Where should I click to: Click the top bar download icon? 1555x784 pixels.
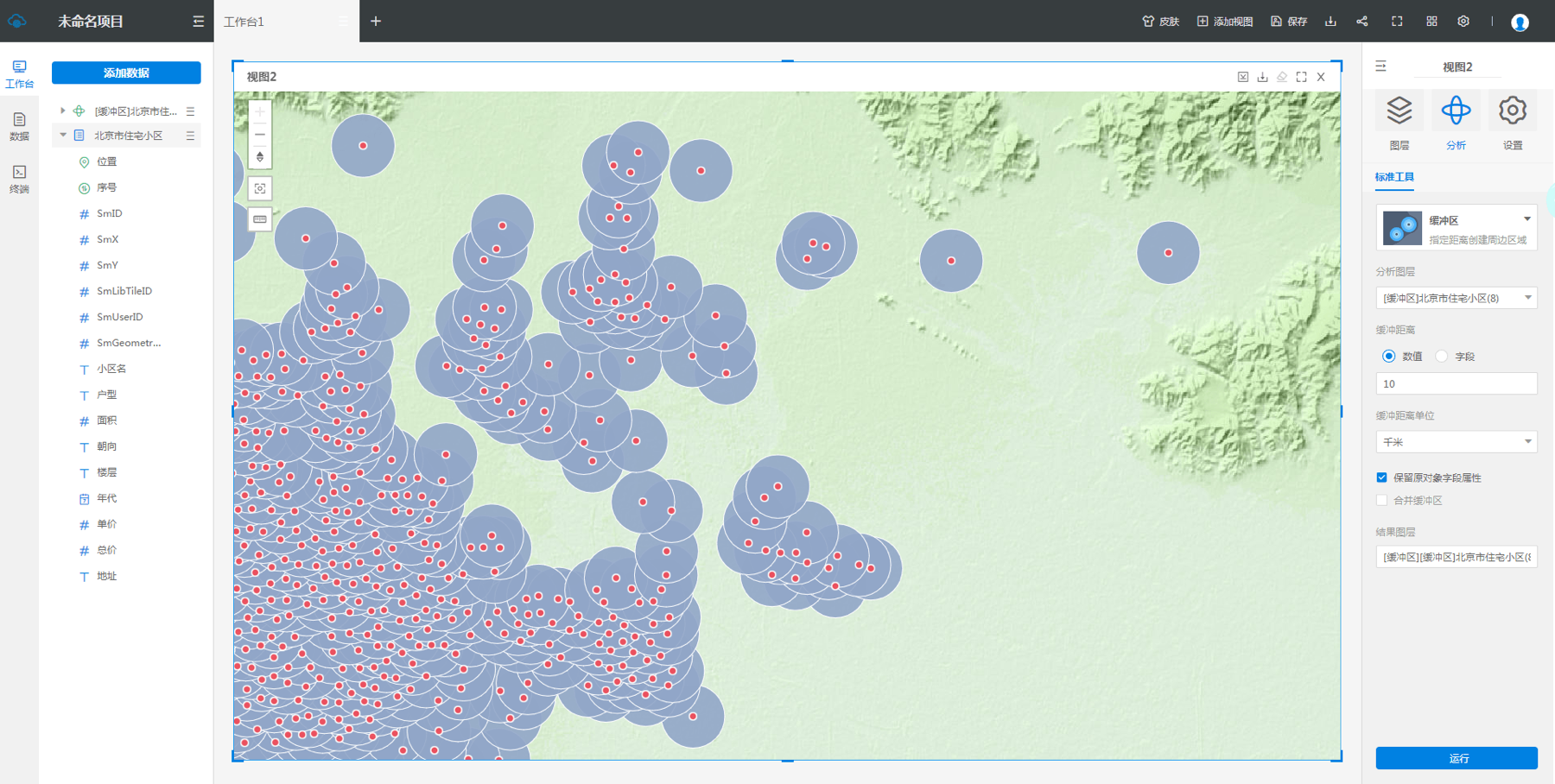coord(1330,22)
